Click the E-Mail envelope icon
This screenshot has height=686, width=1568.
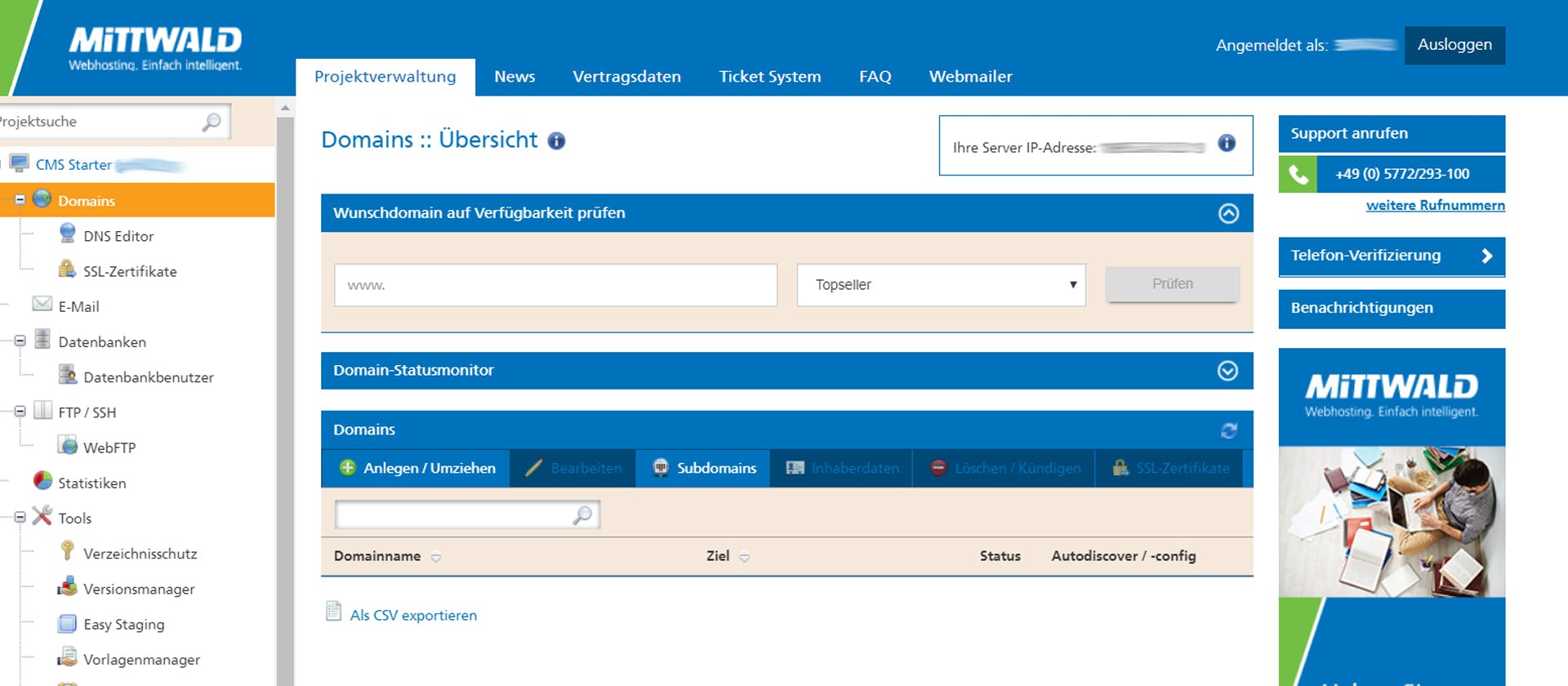coord(42,305)
